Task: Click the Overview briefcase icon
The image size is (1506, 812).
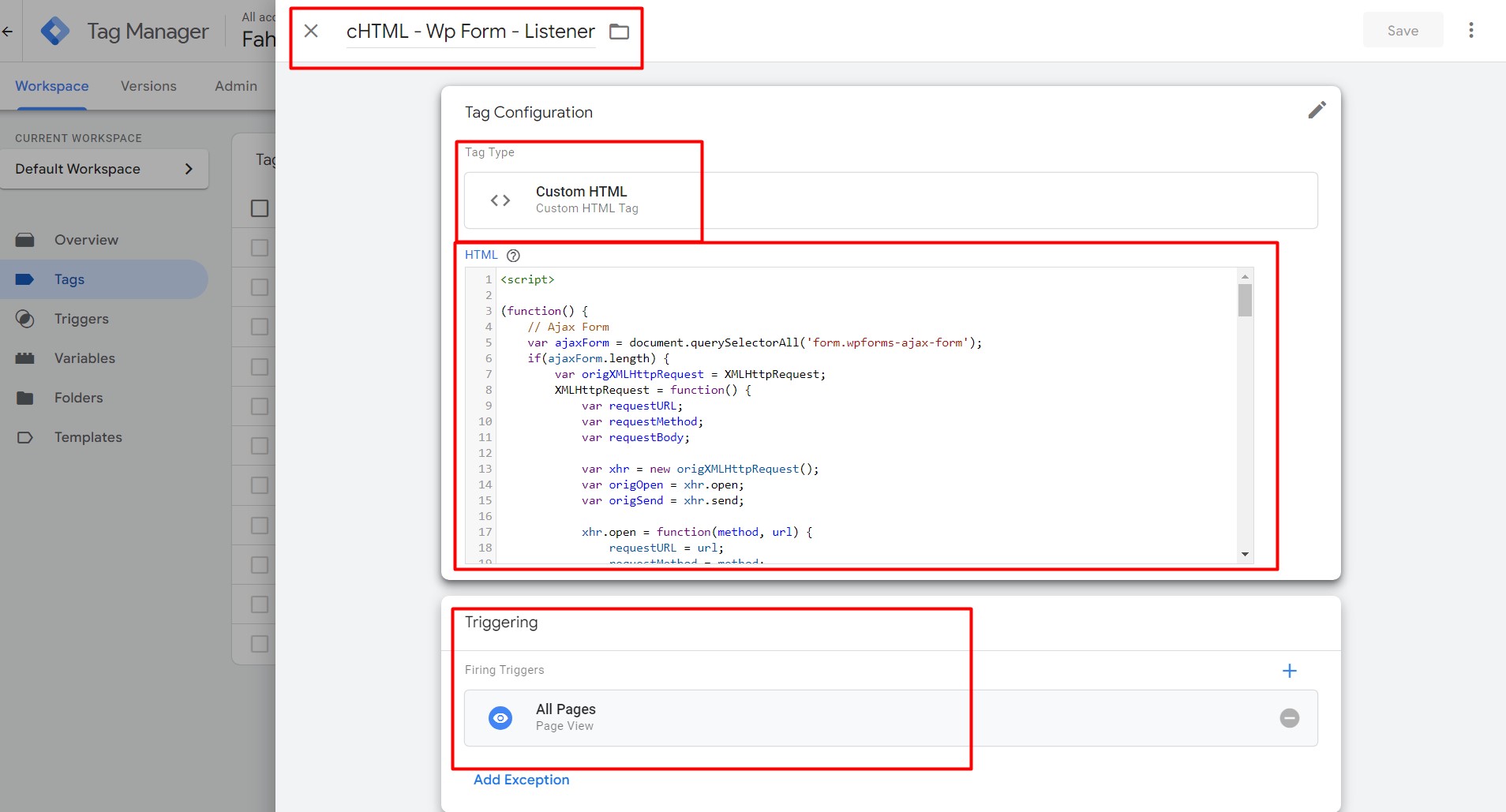Action: point(25,240)
